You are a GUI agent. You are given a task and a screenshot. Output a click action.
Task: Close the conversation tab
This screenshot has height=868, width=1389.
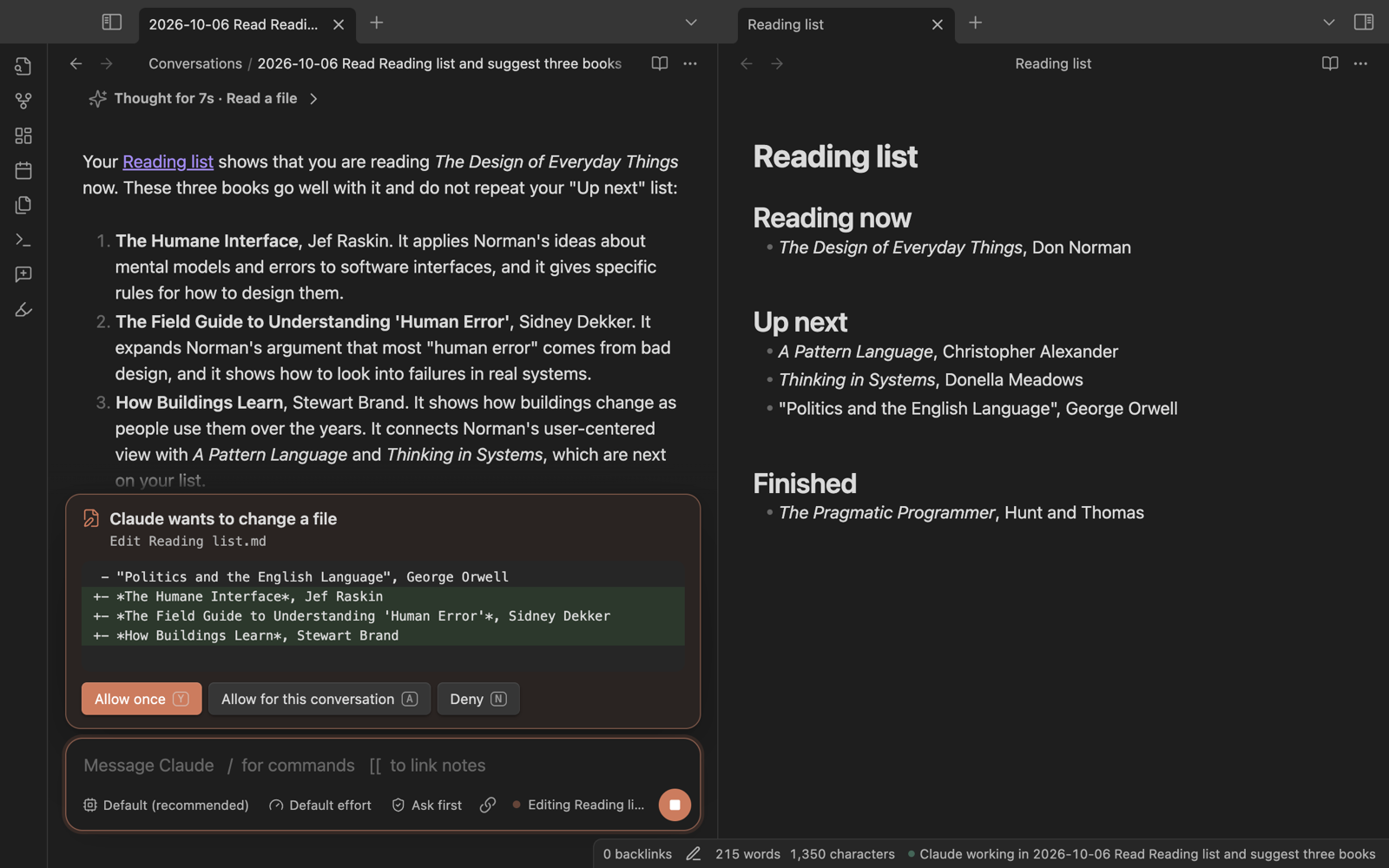coord(339,24)
